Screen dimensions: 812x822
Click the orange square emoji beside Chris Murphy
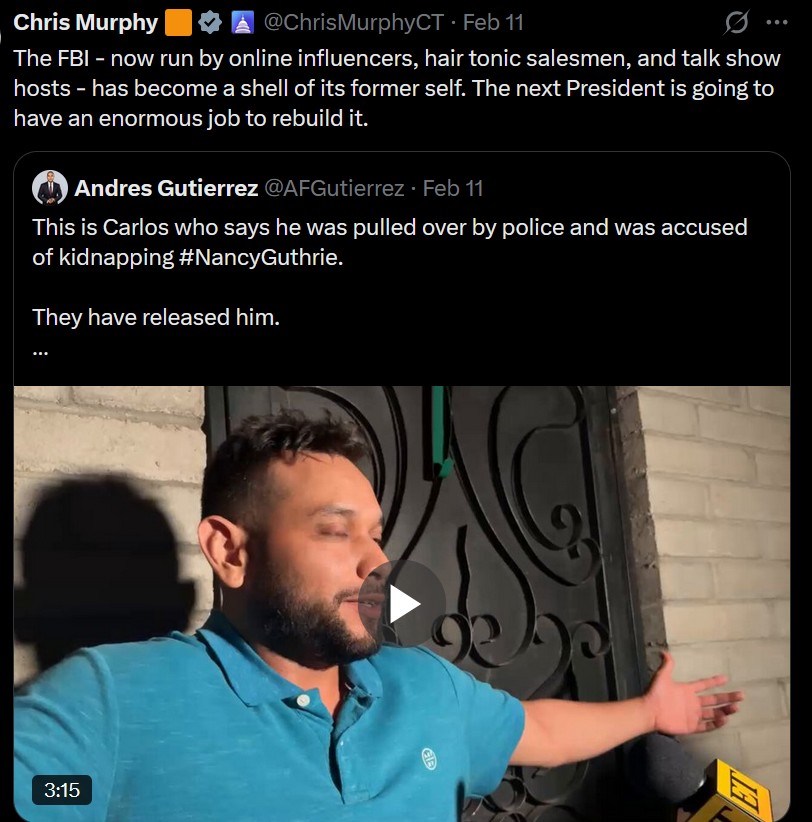(176, 21)
